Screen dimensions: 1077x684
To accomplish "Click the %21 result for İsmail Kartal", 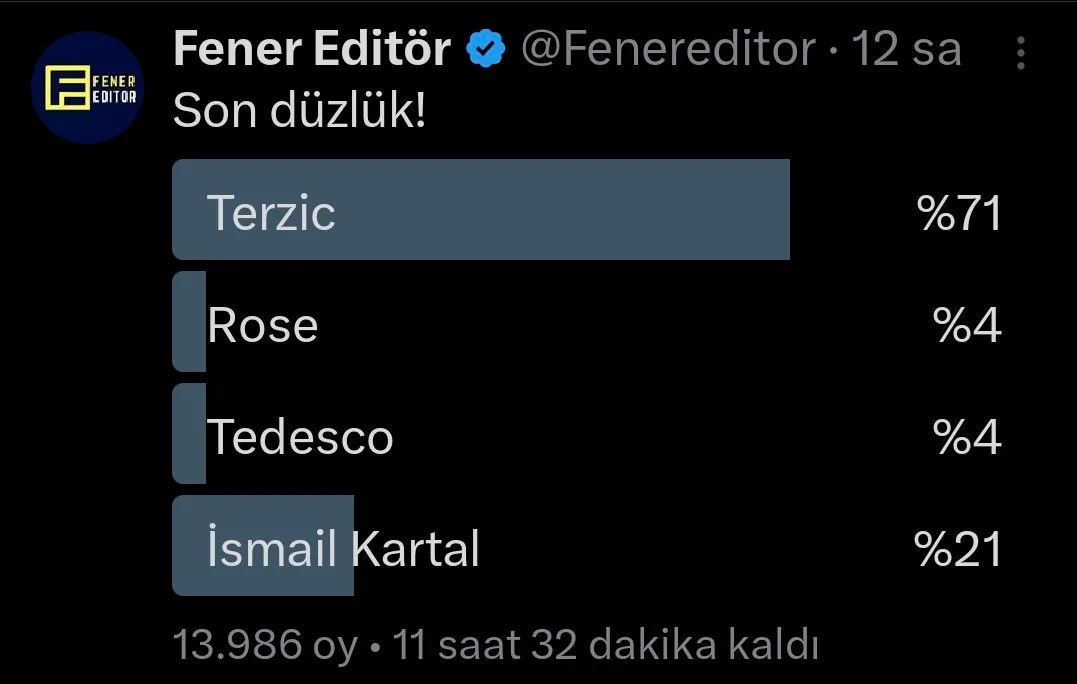I will 958,548.
